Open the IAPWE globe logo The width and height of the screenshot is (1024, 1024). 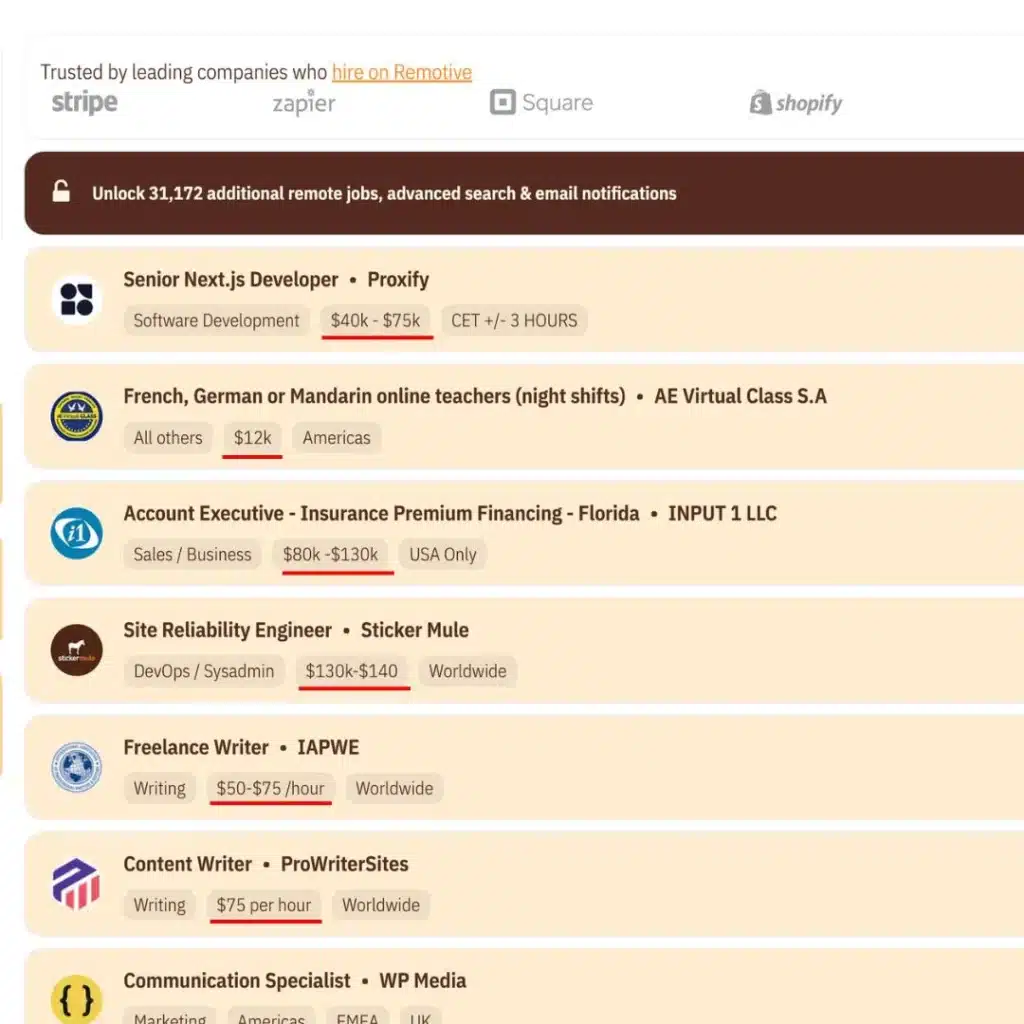click(x=76, y=767)
